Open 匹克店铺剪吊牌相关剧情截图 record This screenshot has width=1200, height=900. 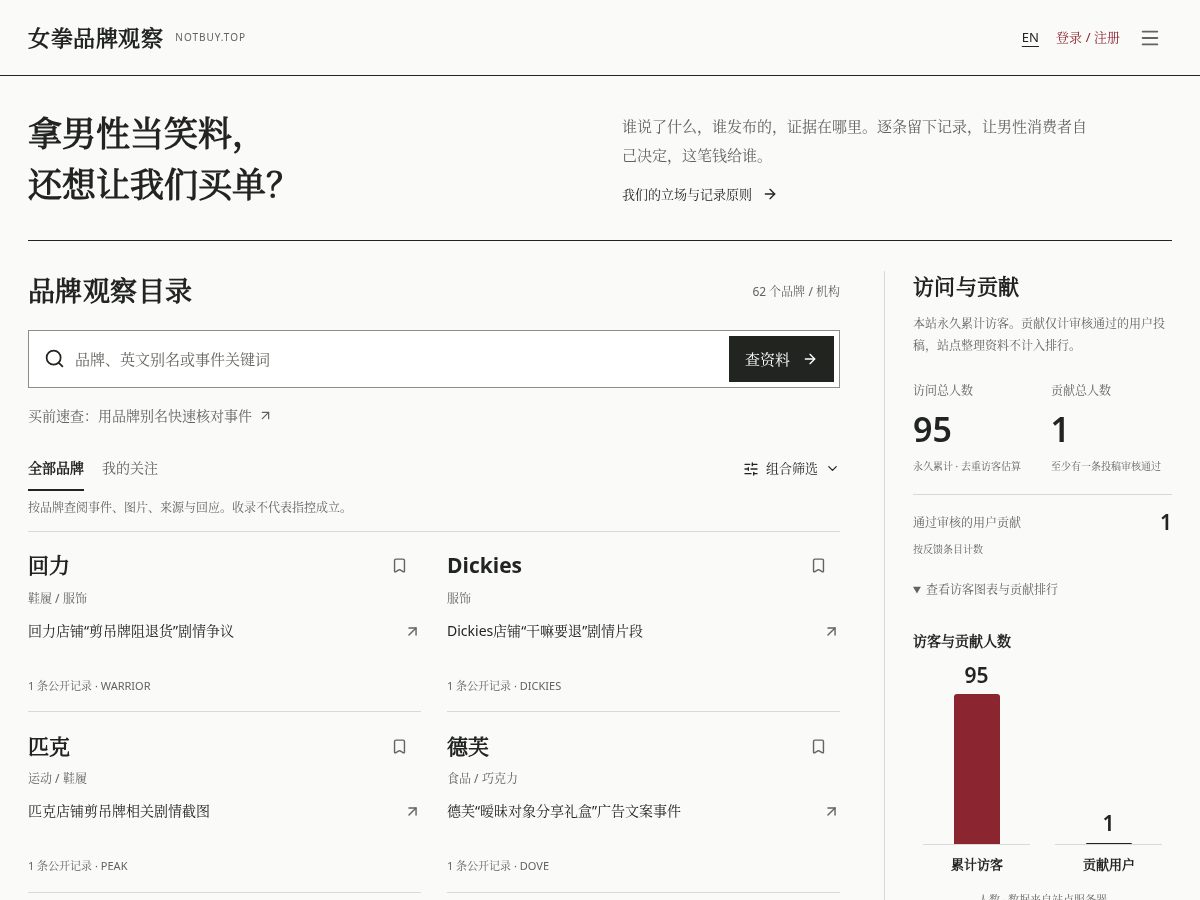119,811
